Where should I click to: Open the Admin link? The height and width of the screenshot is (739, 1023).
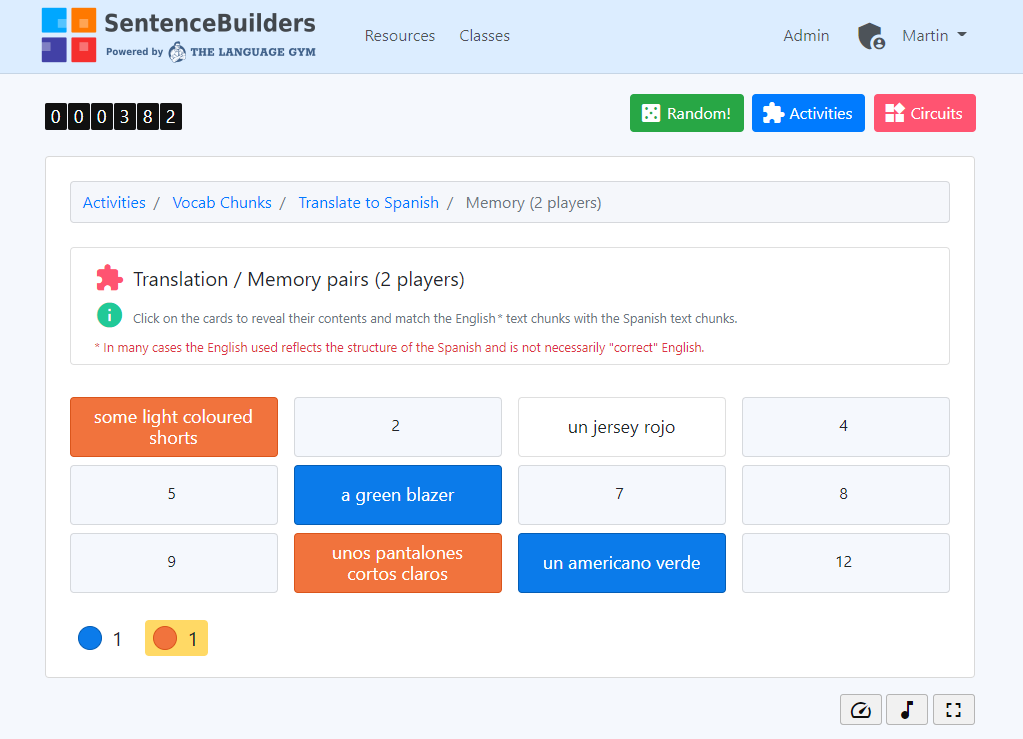(806, 36)
